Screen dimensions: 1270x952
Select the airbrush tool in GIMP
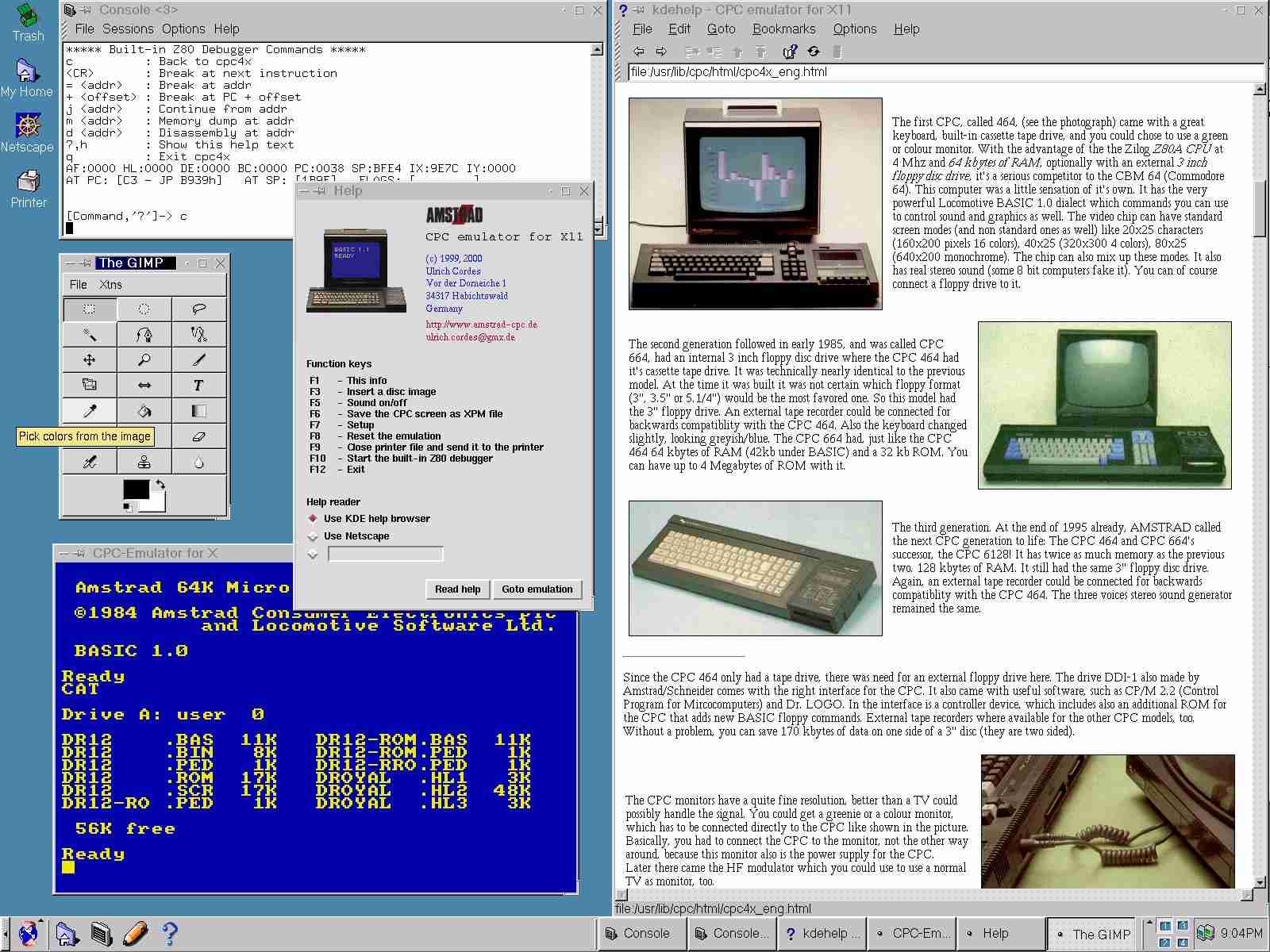[90, 461]
